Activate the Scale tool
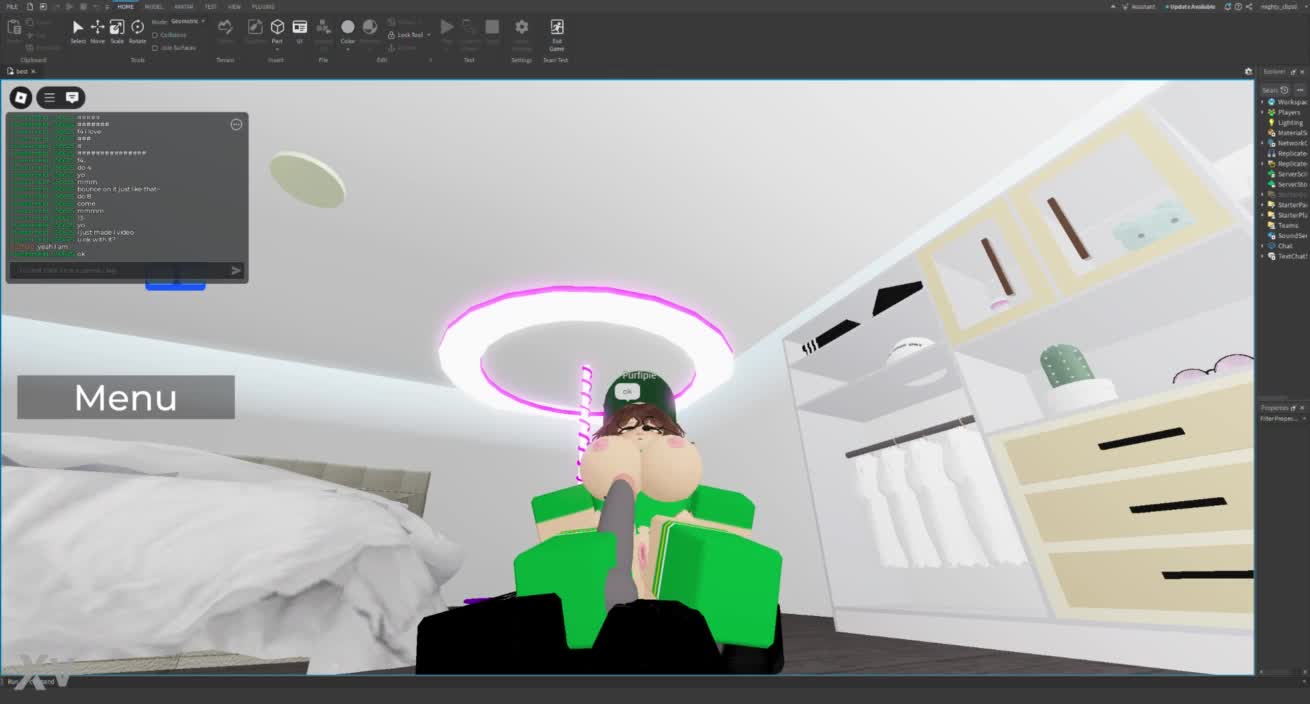The width and height of the screenshot is (1310, 704). pos(117,29)
